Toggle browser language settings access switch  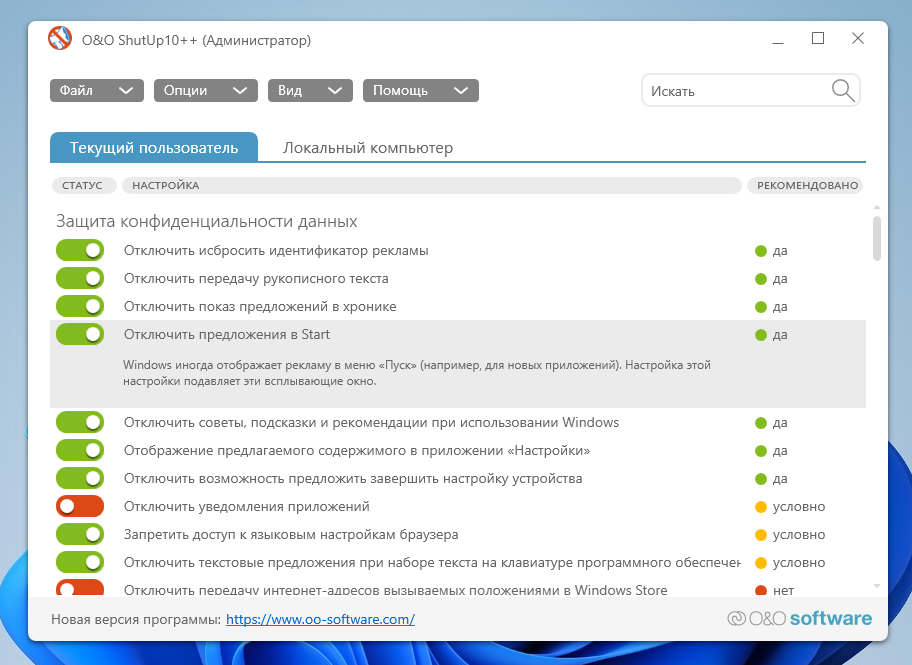tap(80, 534)
